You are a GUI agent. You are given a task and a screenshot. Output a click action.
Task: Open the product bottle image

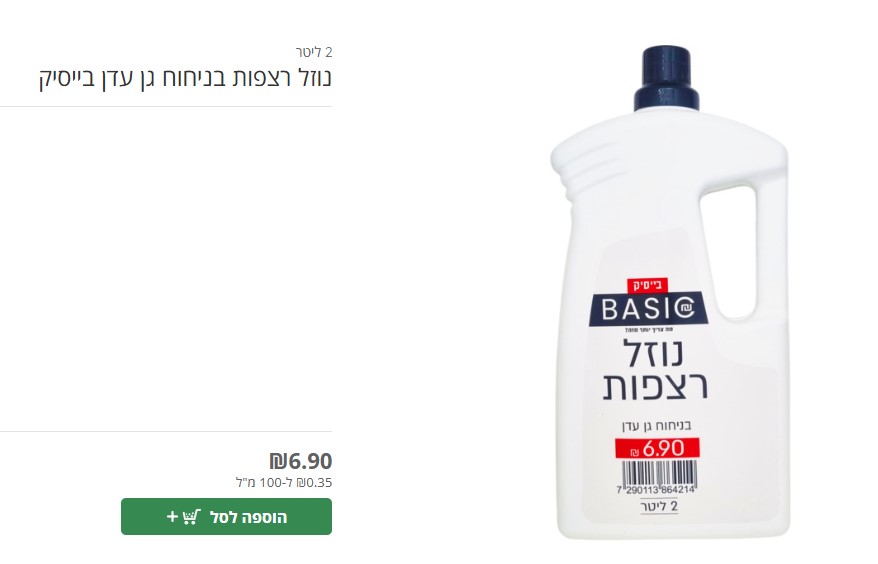point(670,292)
